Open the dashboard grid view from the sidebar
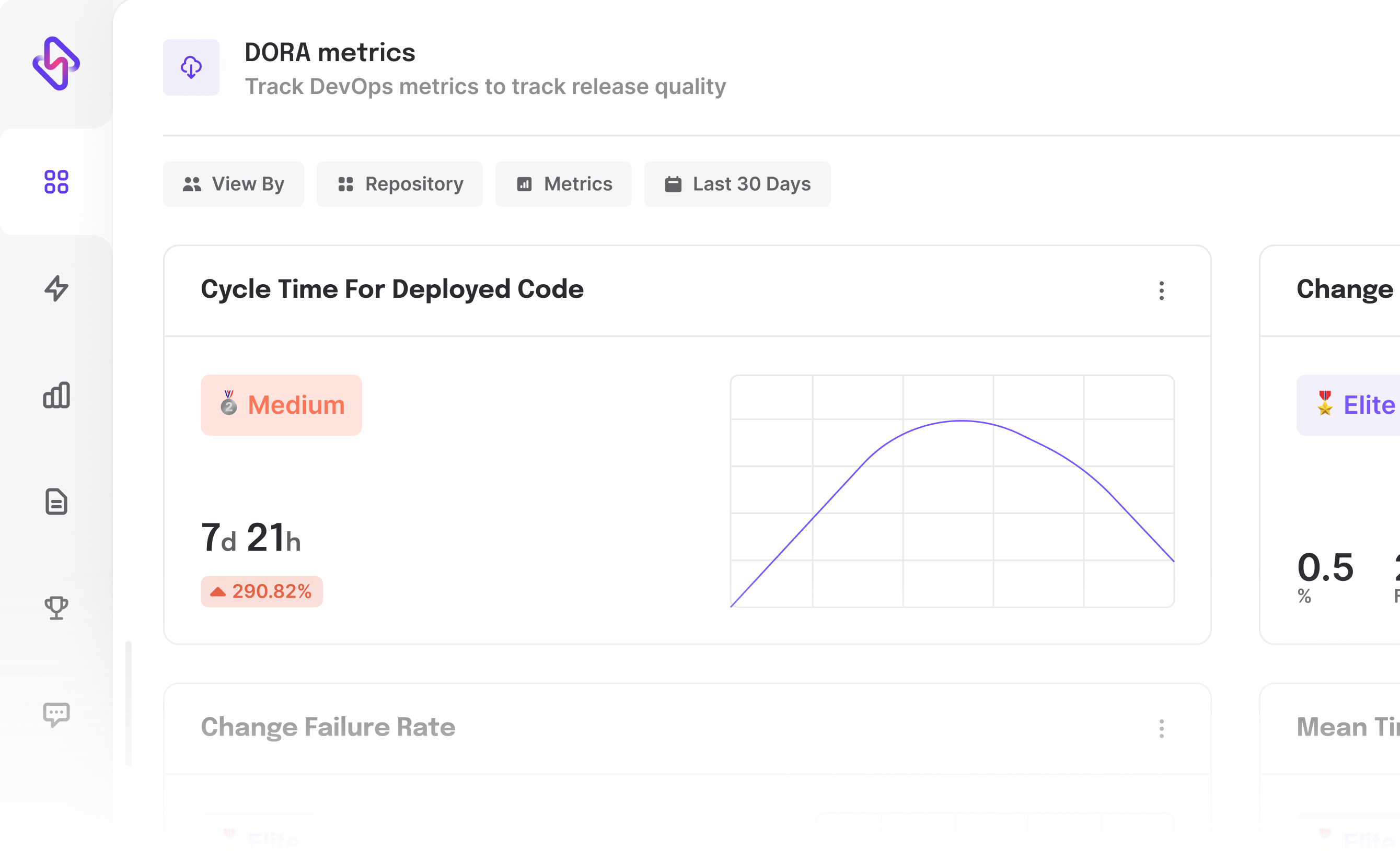The image size is (1400, 851). click(x=56, y=182)
